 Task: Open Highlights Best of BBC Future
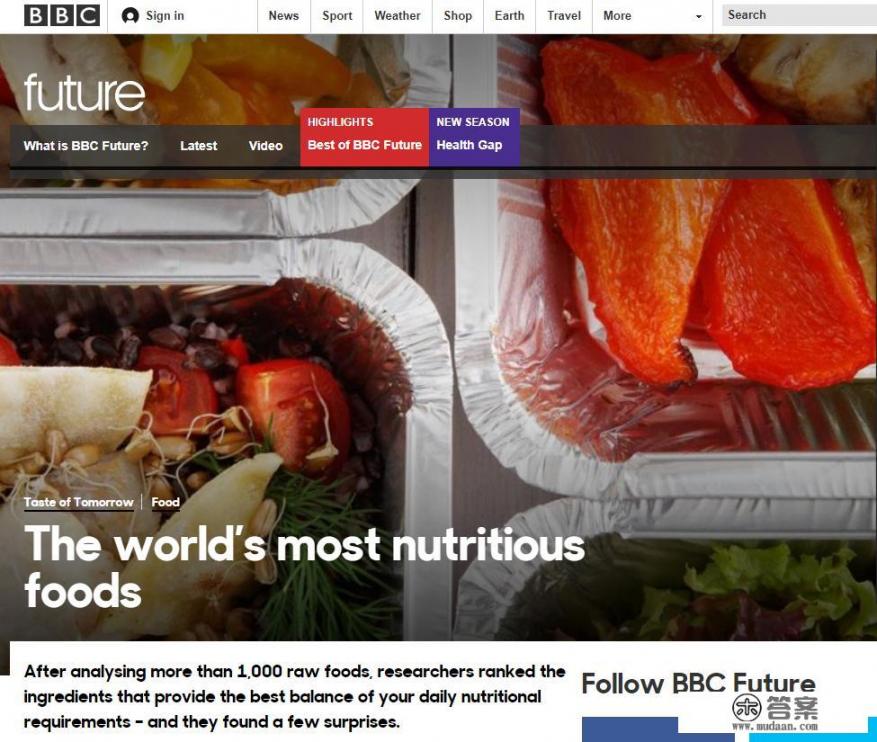tap(365, 137)
